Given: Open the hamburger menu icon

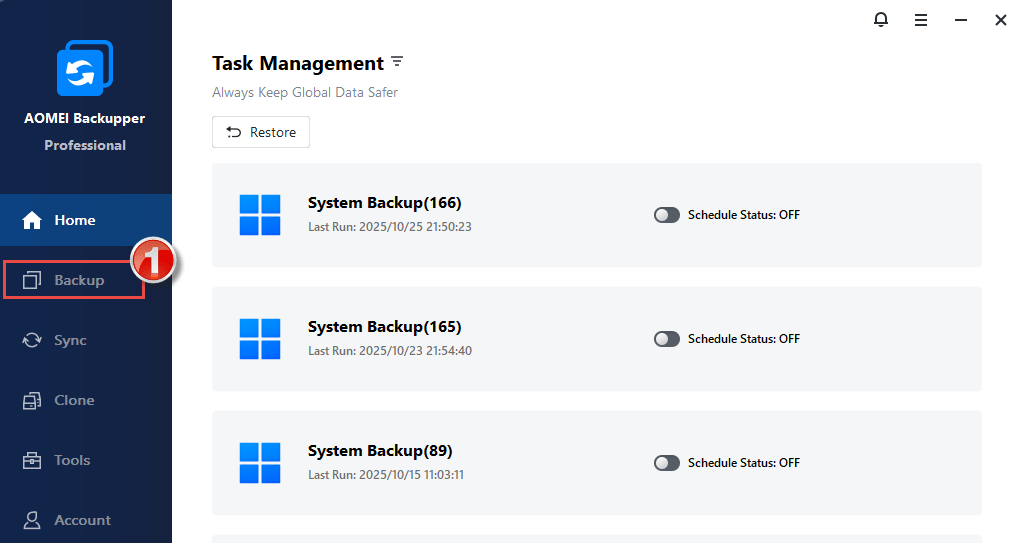Looking at the screenshot, I should click(x=921, y=20).
